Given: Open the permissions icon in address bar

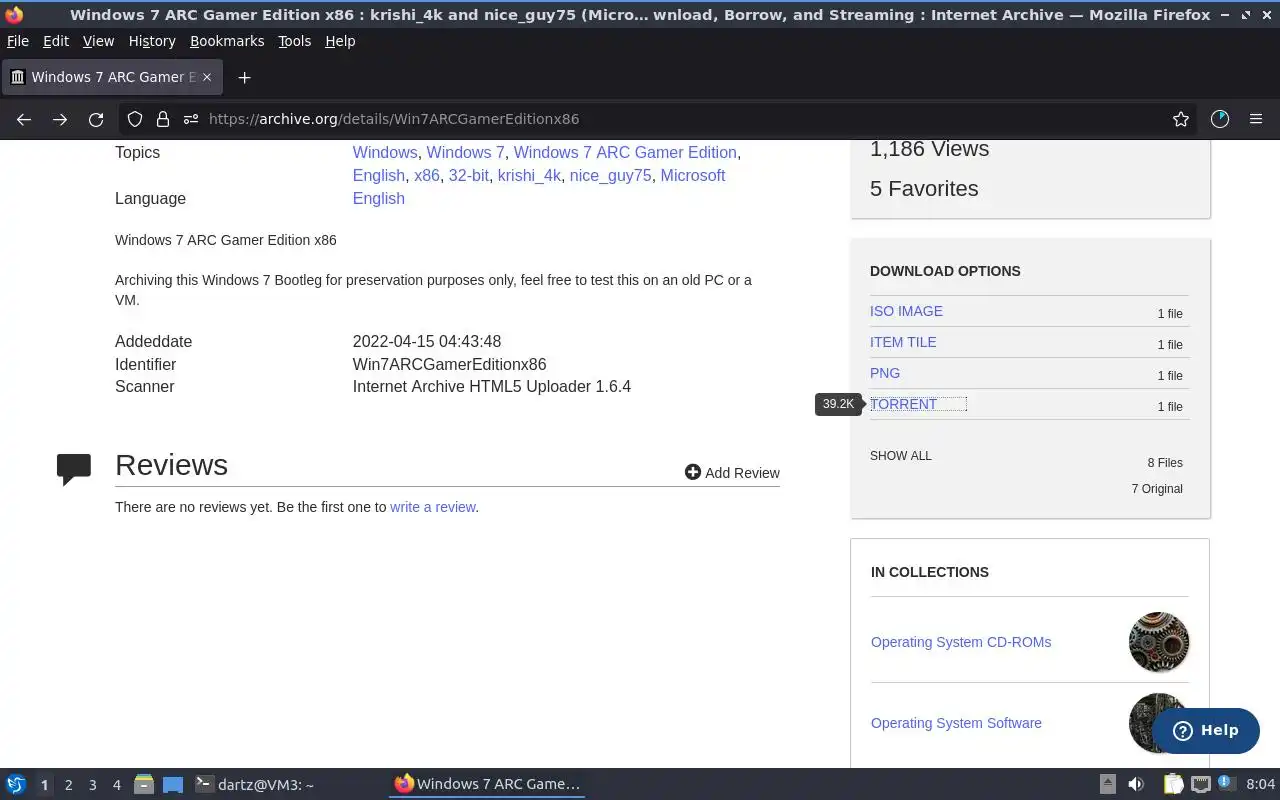Looking at the screenshot, I should tap(190, 119).
